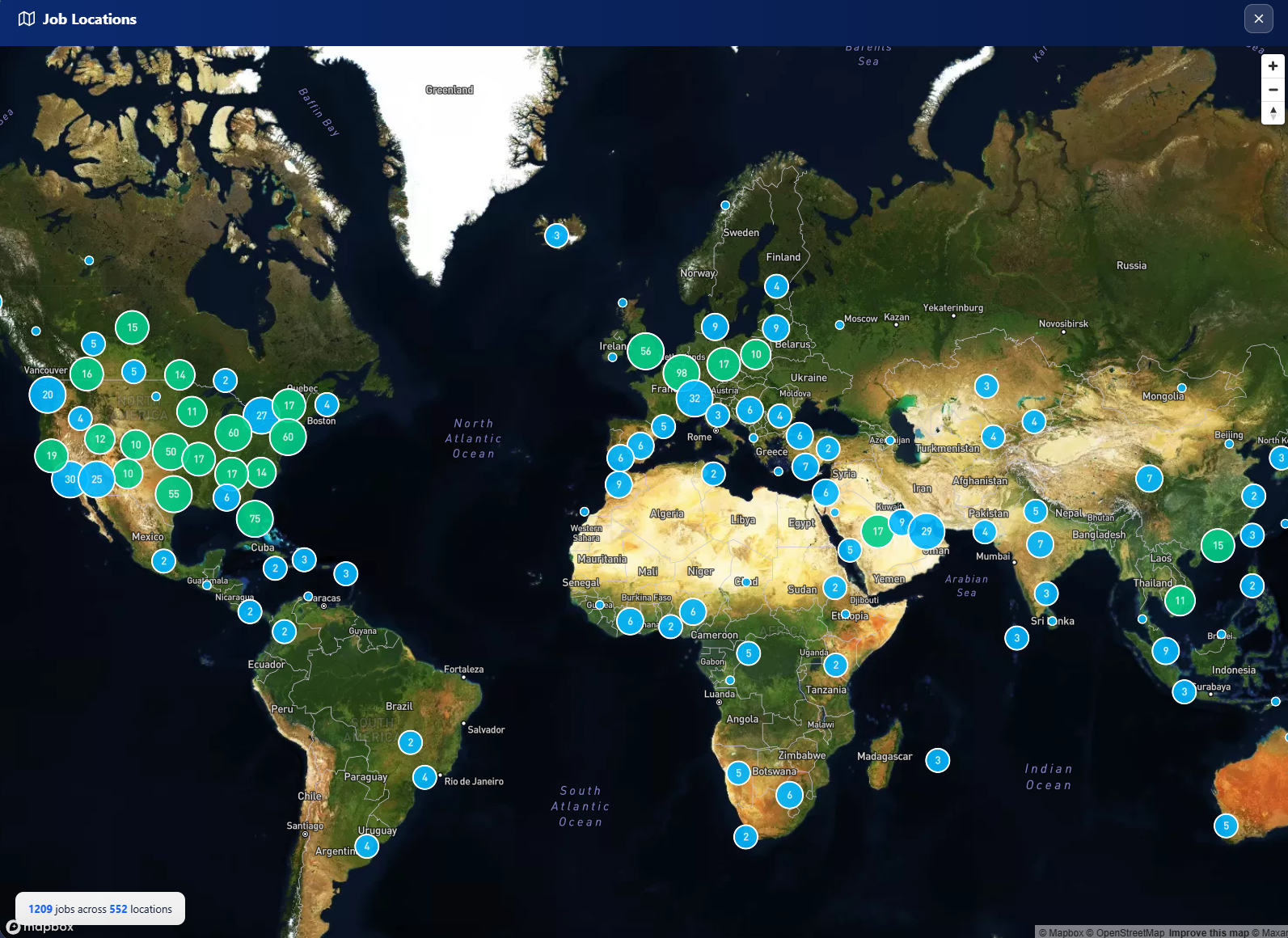Open the 5-job cluster near Nepal
The width and height of the screenshot is (1288, 938).
[x=1035, y=511]
